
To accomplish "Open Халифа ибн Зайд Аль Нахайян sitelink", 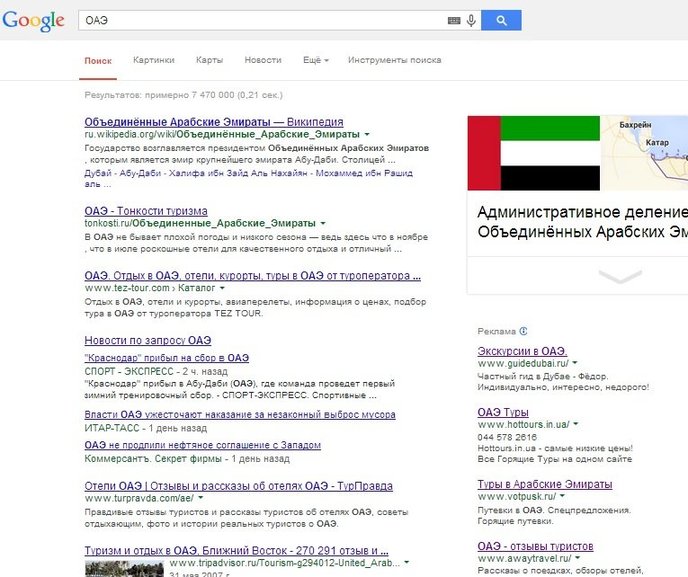I will (238, 173).
